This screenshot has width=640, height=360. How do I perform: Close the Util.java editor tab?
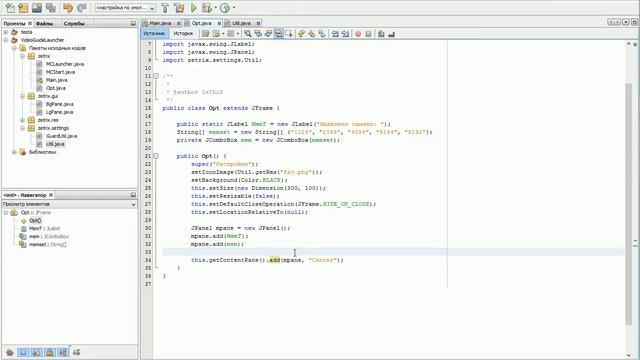click(258, 23)
